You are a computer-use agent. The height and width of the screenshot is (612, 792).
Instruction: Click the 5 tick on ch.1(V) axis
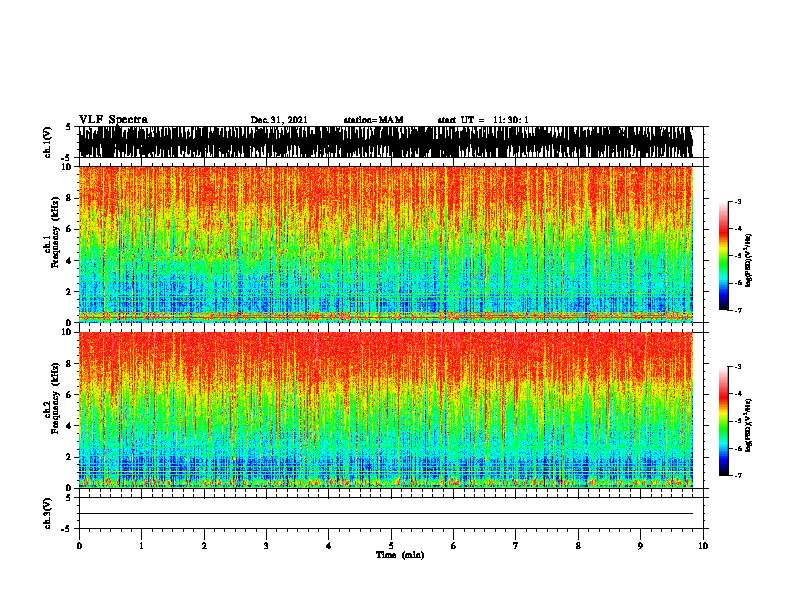(69, 127)
